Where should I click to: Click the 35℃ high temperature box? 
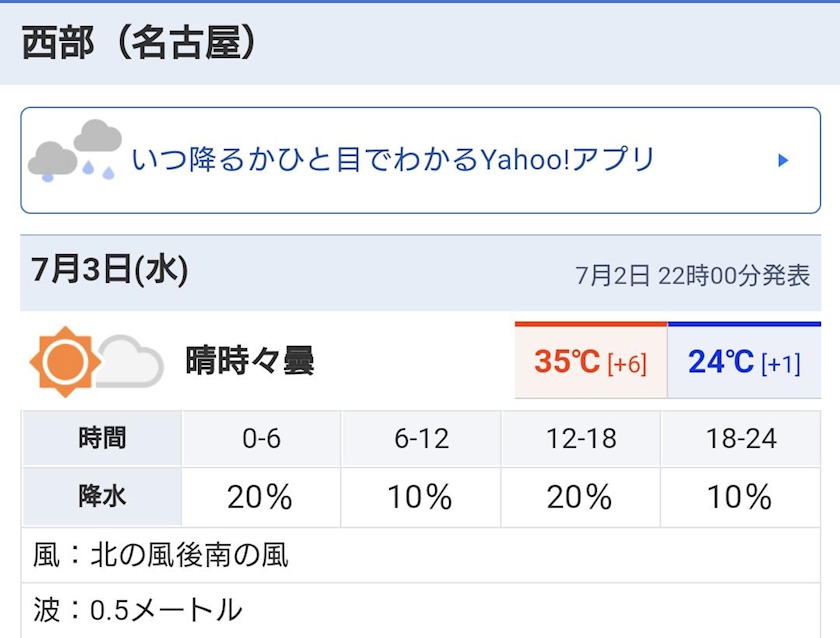[590, 361]
